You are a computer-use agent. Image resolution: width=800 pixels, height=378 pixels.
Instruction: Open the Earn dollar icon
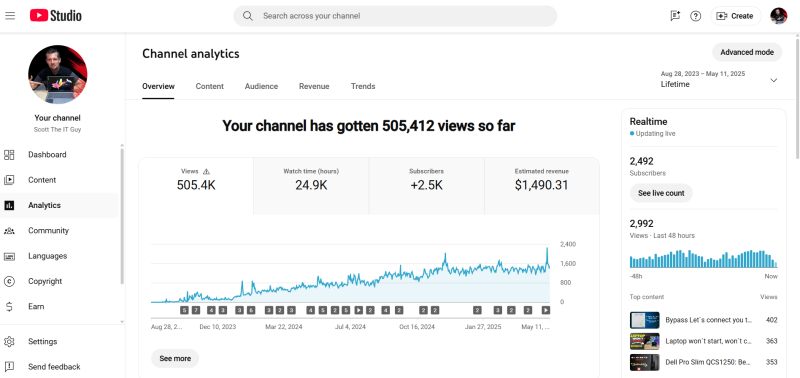[9, 307]
